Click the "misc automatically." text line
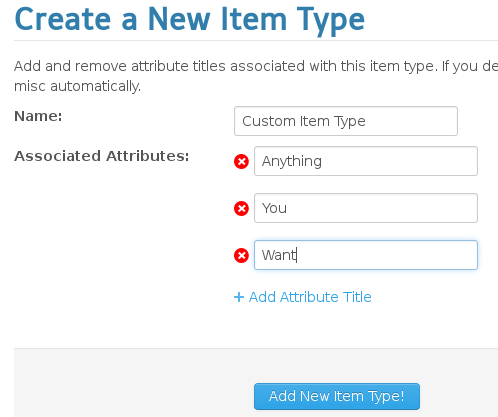 78,86
